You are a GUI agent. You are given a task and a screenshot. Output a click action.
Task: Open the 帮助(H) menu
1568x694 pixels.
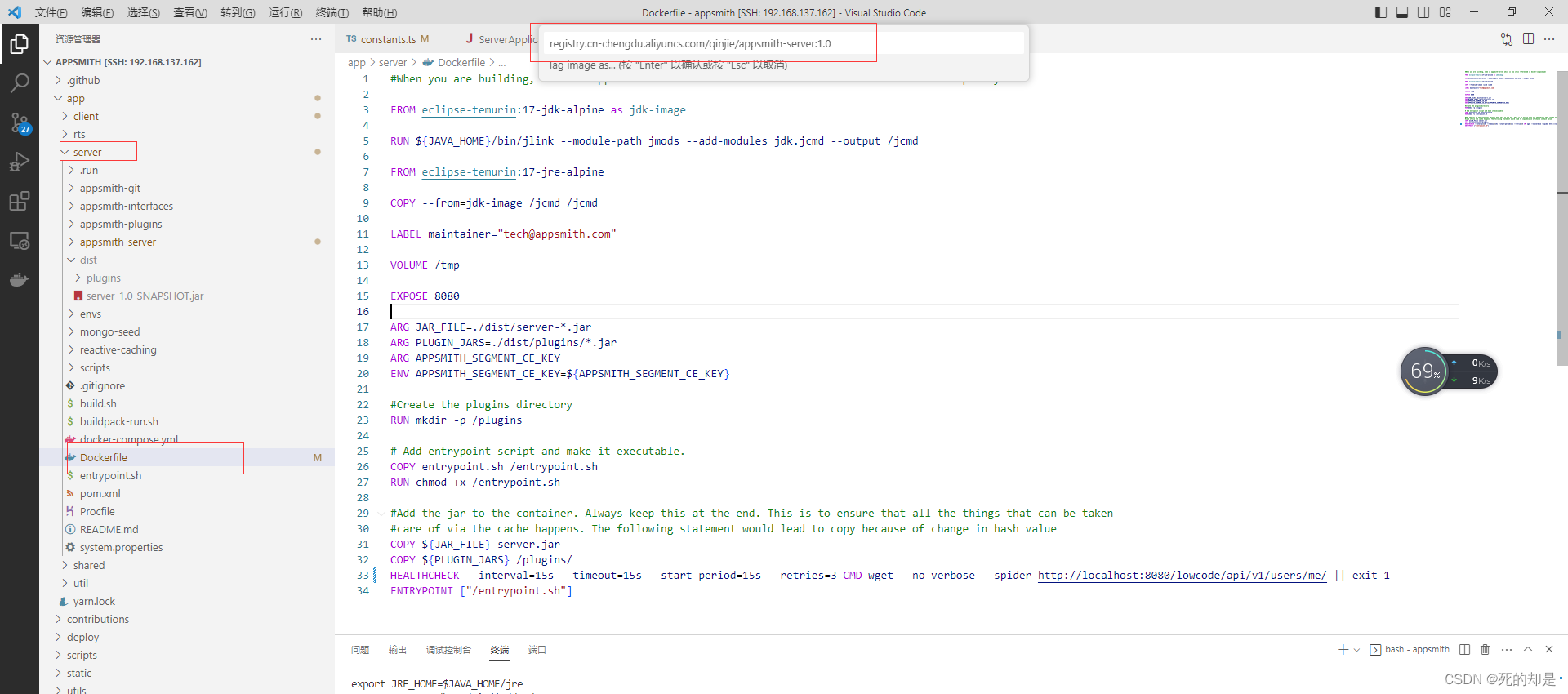tap(380, 12)
